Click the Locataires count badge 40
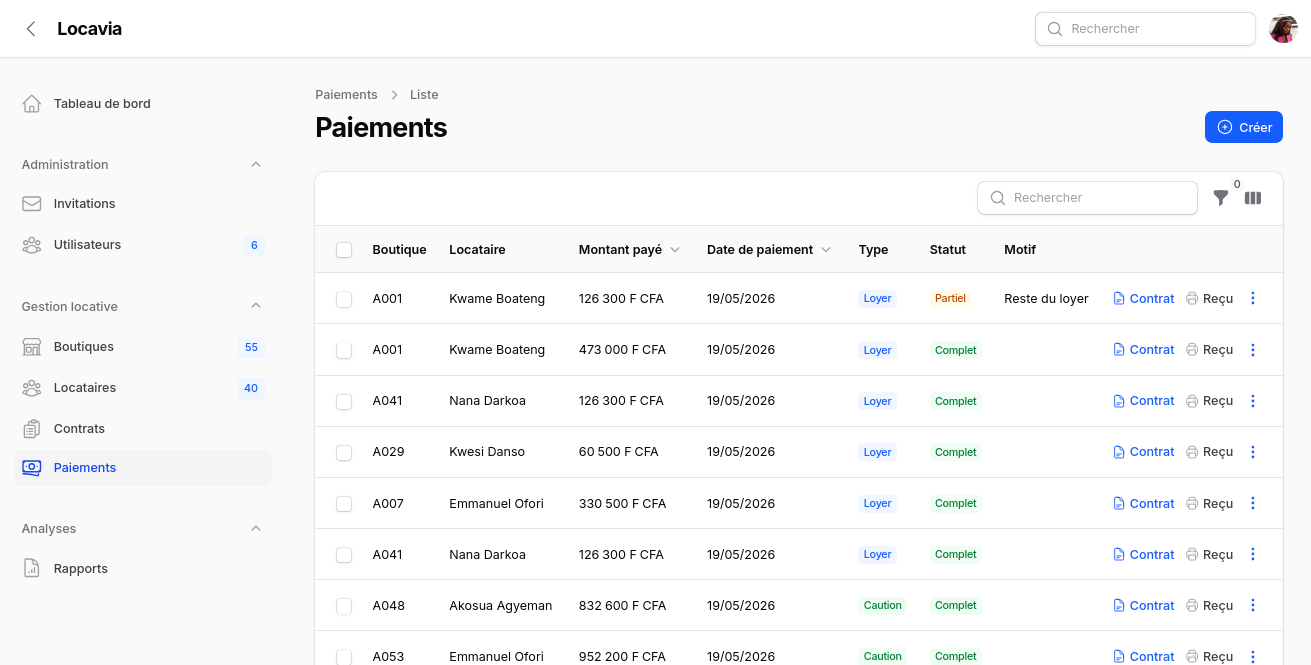This screenshot has height=665, width=1311. [251, 388]
